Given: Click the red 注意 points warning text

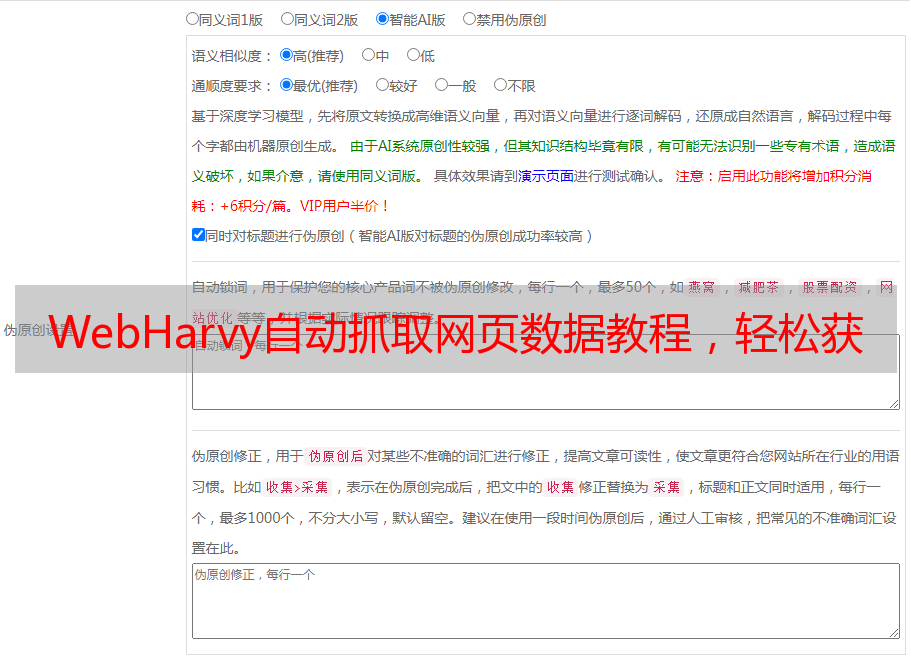Looking at the screenshot, I should point(532,191).
